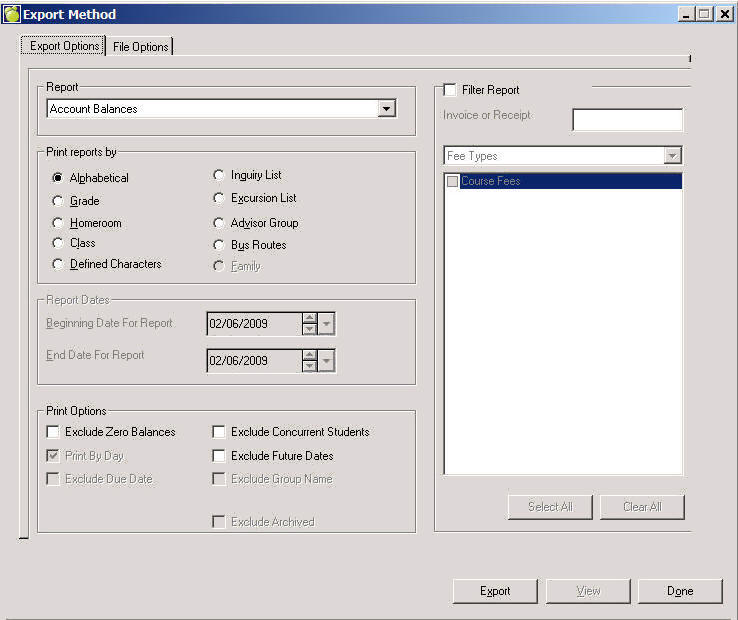Screen dimensions: 738x620
Task: Select the Grade radio button
Action: [58, 201]
